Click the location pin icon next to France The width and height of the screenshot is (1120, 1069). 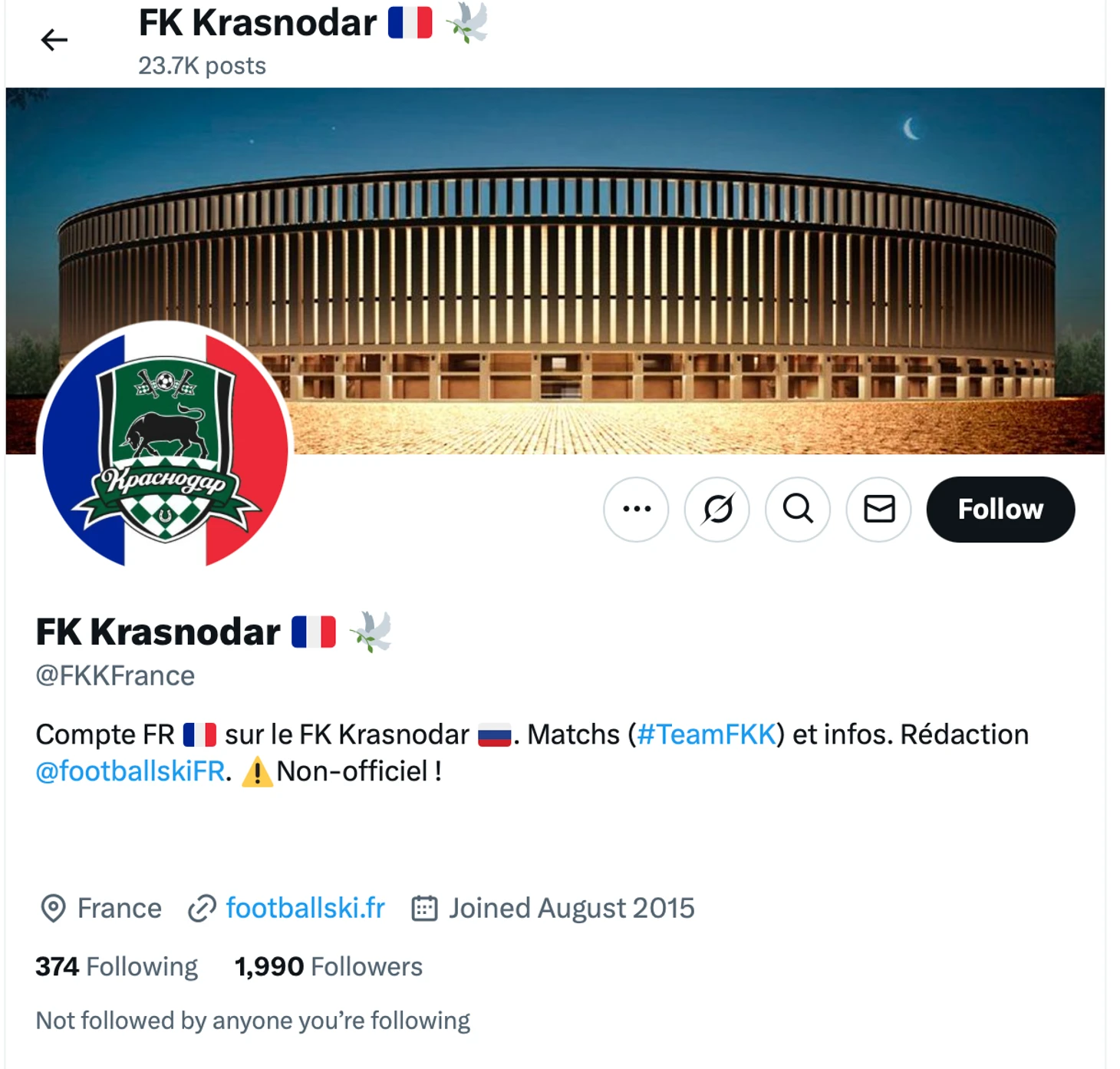coord(53,909)
